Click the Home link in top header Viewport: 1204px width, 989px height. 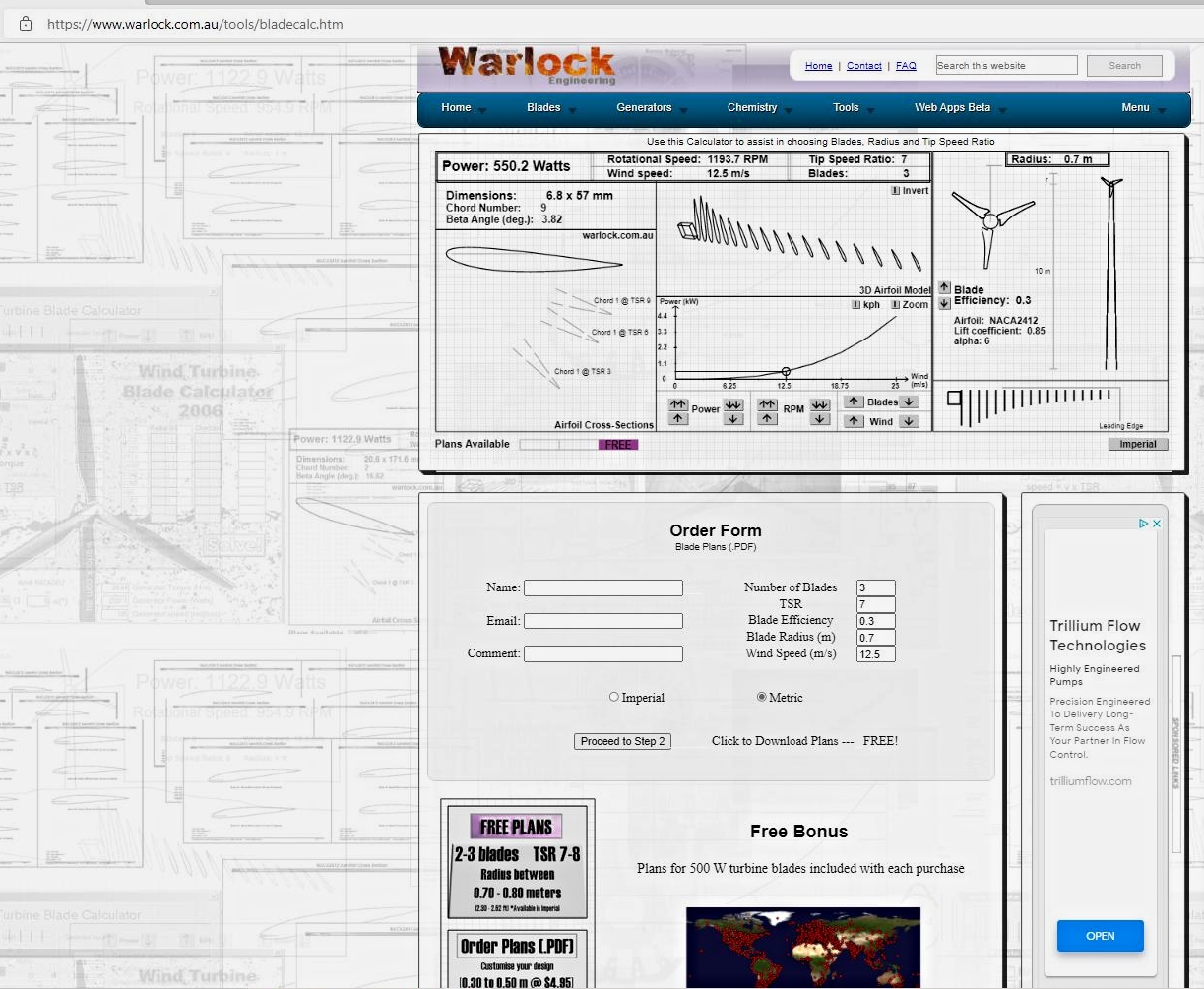point(818,66)
